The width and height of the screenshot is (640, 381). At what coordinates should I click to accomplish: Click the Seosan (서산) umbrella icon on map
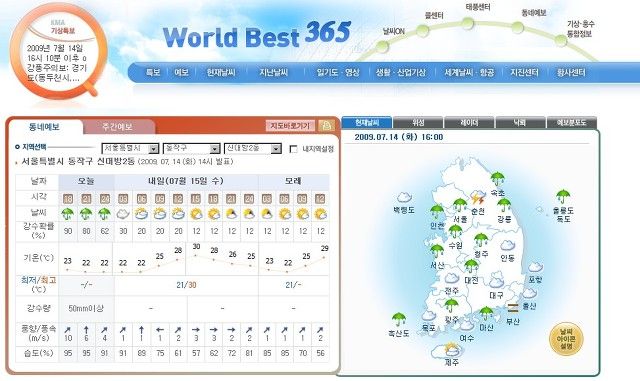pyautogui.click(x=437, y=251)
